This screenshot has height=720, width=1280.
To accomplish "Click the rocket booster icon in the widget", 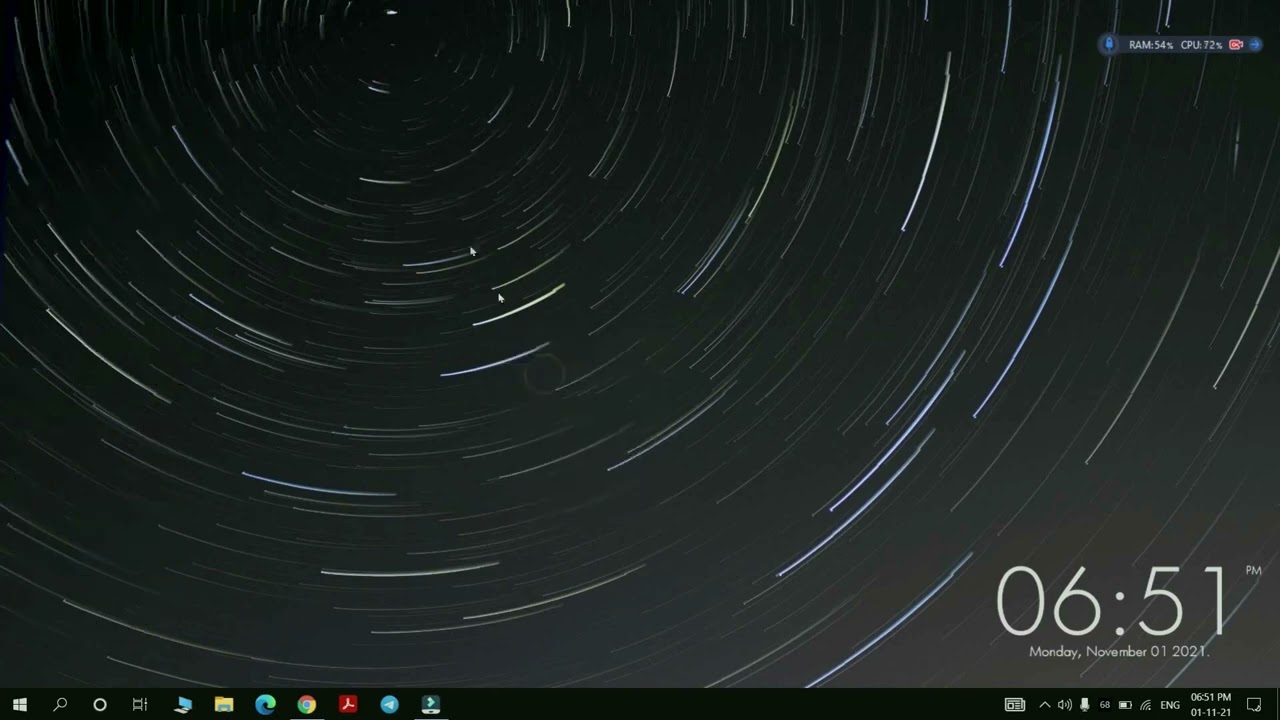I will pos(1108,44).
